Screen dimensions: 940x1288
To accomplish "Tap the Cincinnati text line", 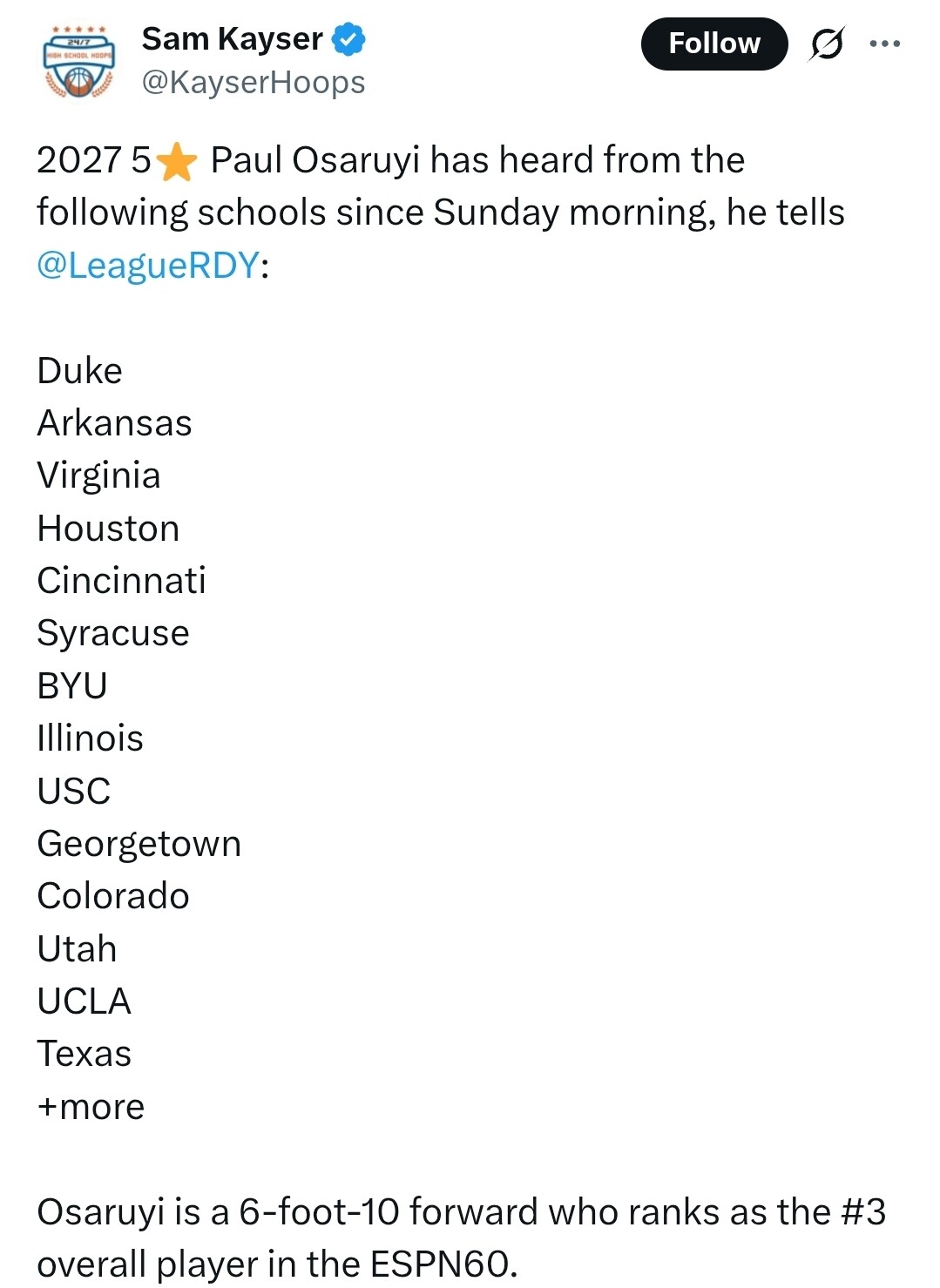I will coord(121,581).
